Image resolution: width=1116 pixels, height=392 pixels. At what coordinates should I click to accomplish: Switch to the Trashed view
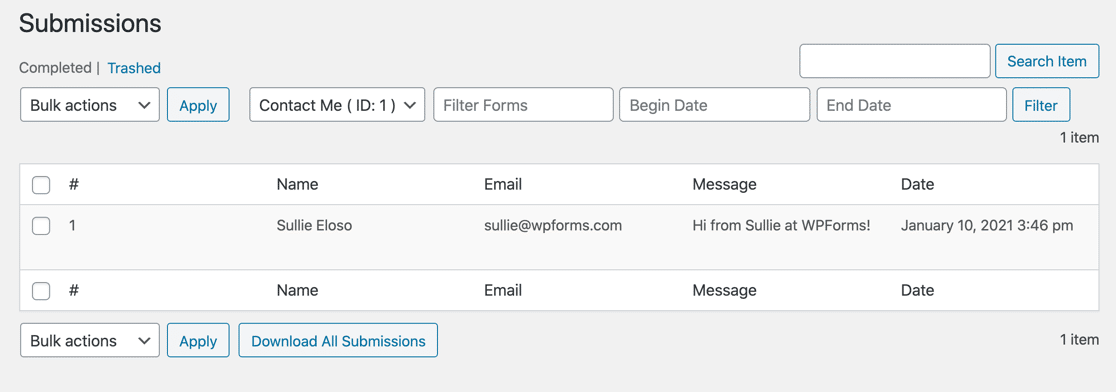click(x=134, y=68)
